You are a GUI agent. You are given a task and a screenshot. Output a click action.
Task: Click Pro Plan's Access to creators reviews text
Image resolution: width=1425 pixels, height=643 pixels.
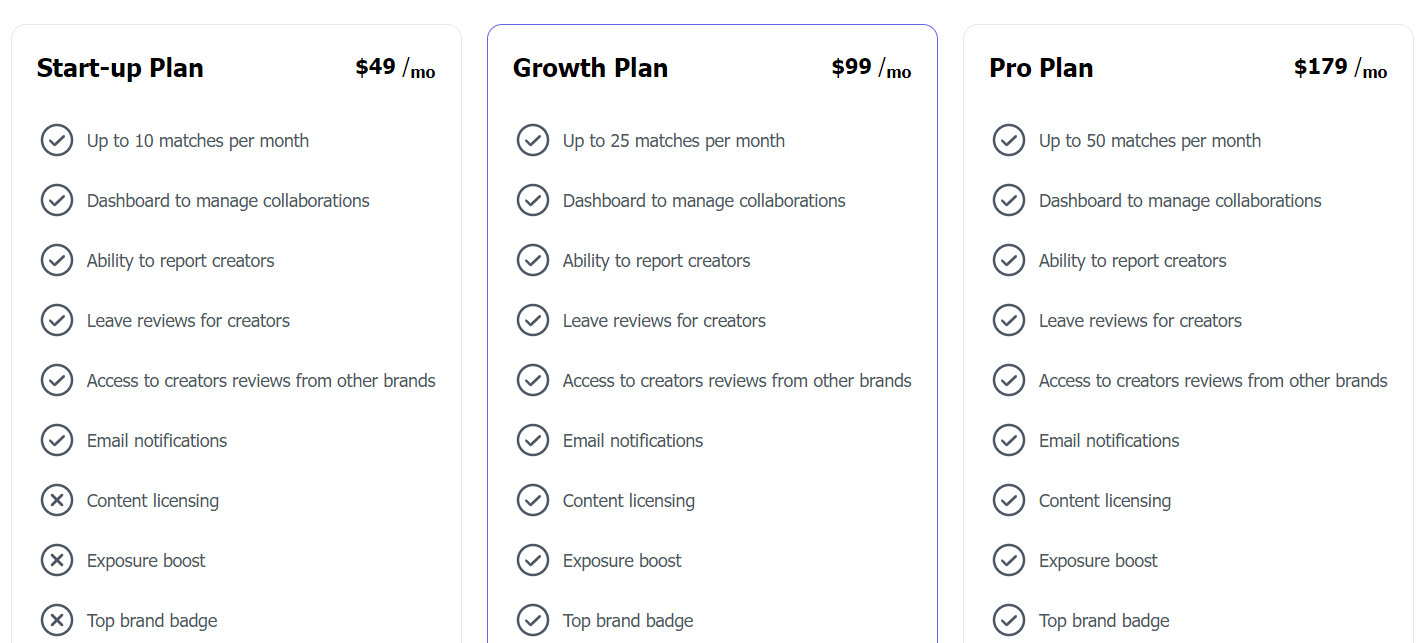[x=1213, y=381]
